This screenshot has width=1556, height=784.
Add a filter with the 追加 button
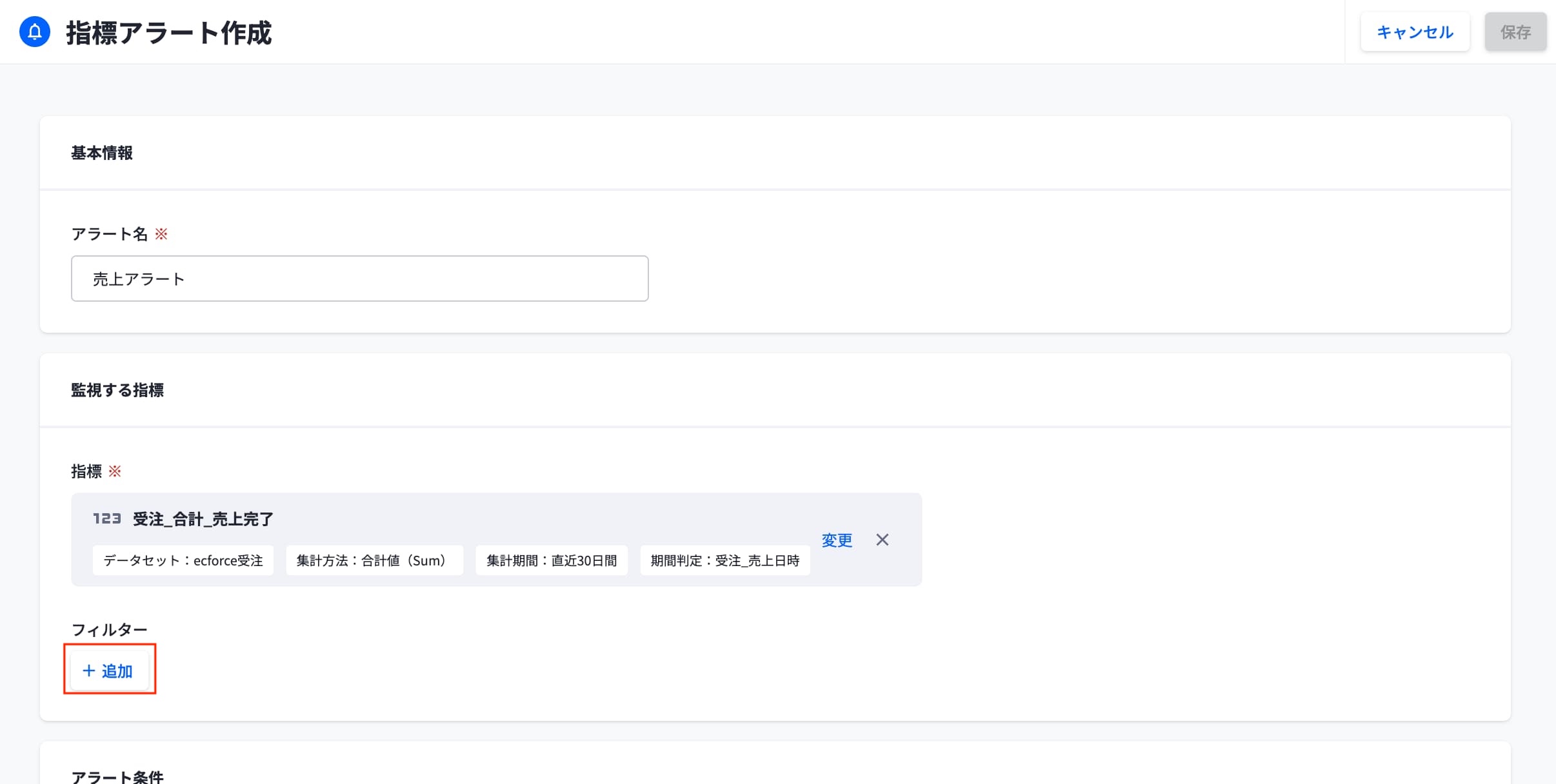pos(109,671)
